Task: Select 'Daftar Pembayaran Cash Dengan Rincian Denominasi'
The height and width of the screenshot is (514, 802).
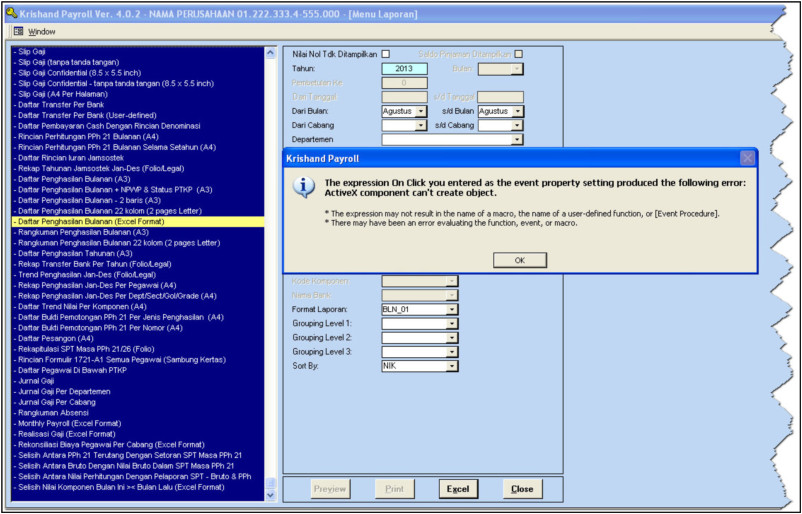Action: [138, 126]
